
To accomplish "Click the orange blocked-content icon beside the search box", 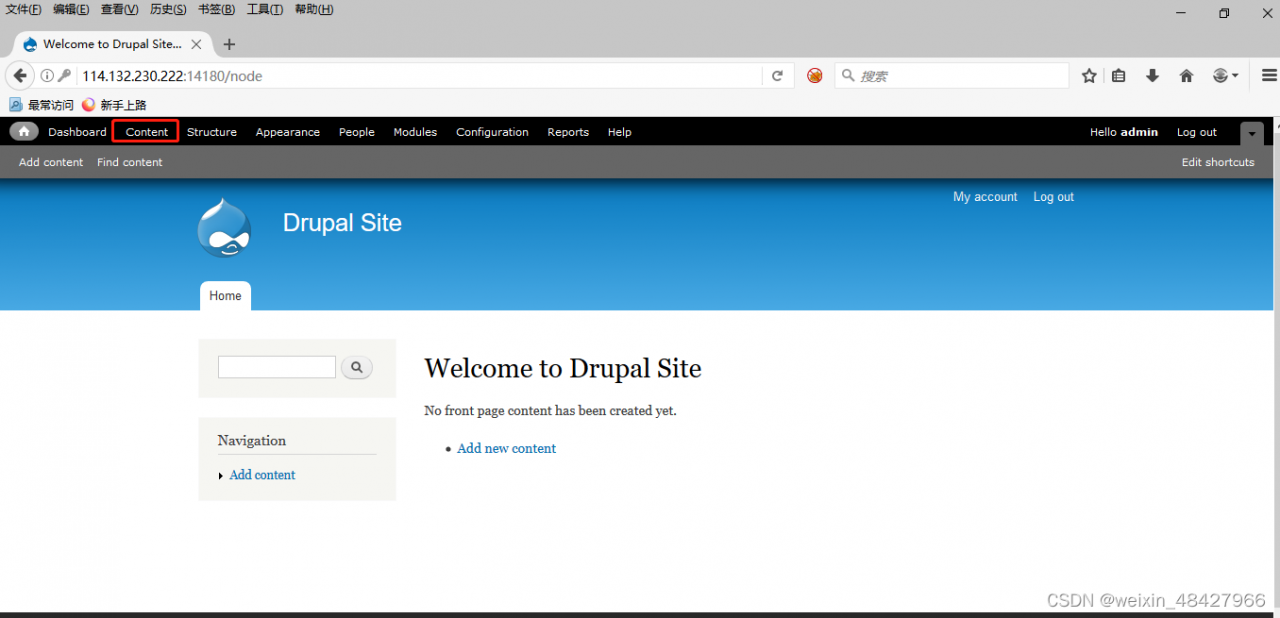I will click(x=815, y=76).
